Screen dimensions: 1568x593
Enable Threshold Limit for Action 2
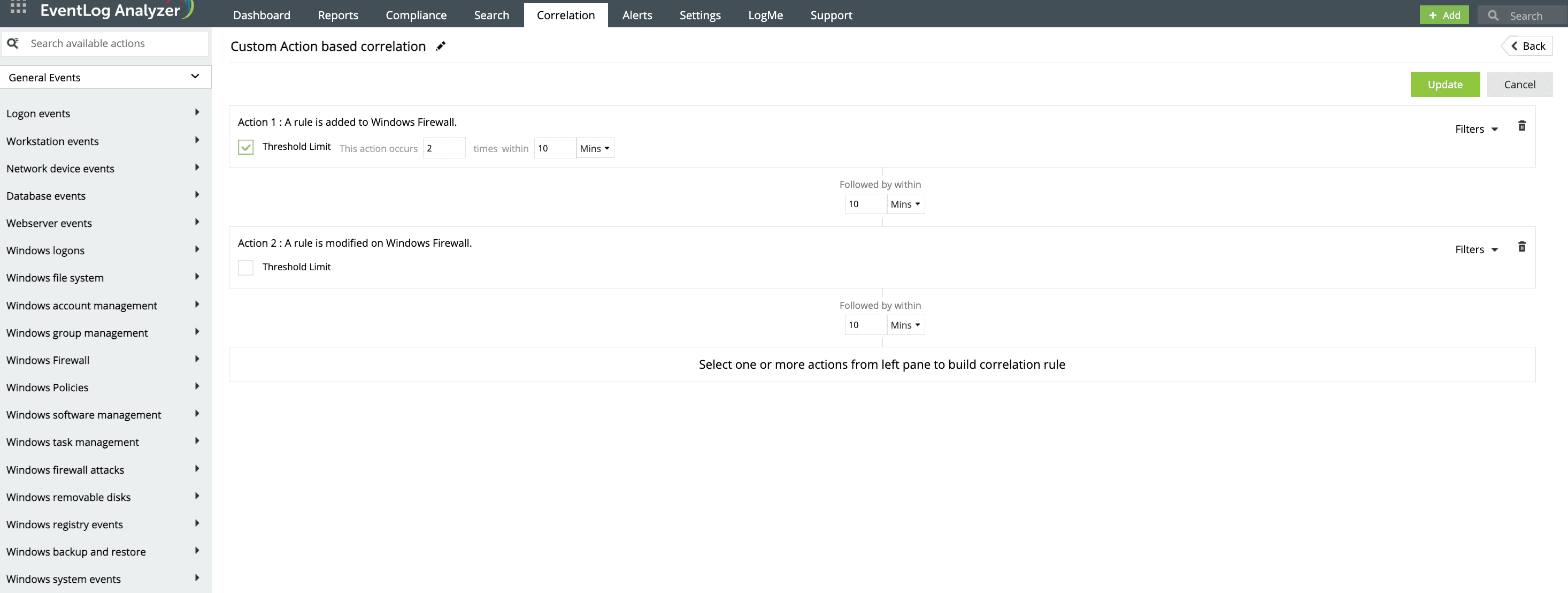click(246, 267)
